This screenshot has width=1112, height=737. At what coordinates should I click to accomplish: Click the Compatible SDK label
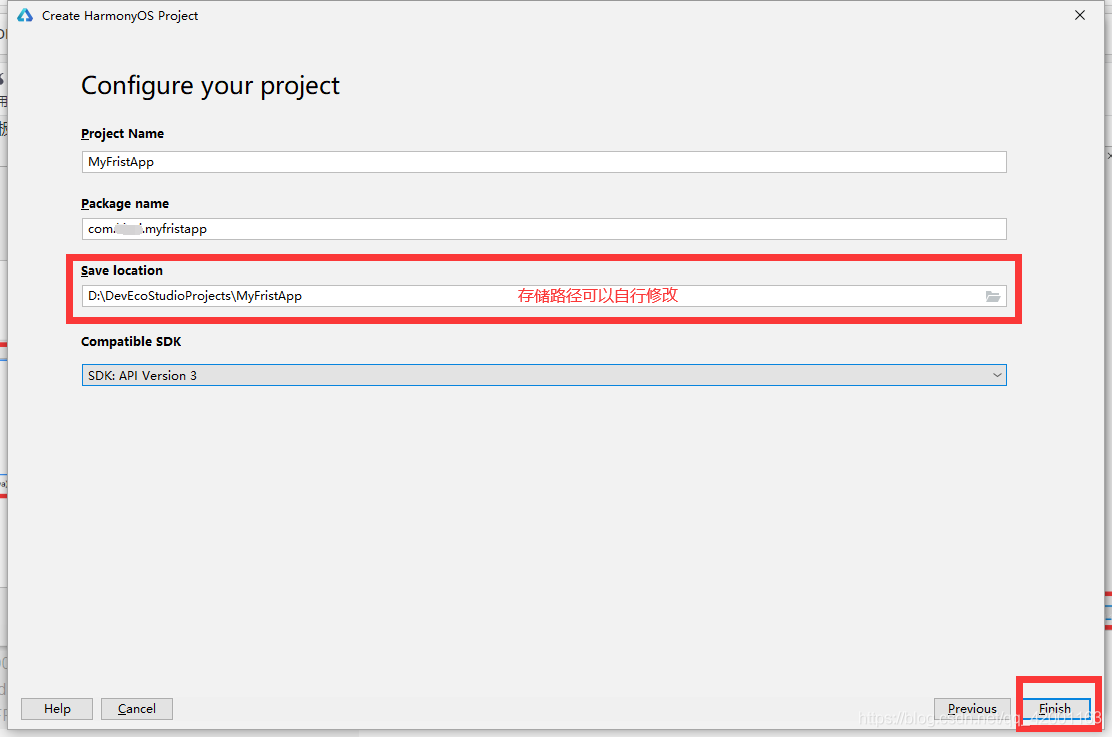pyautogui.click(x=130, y=341)
